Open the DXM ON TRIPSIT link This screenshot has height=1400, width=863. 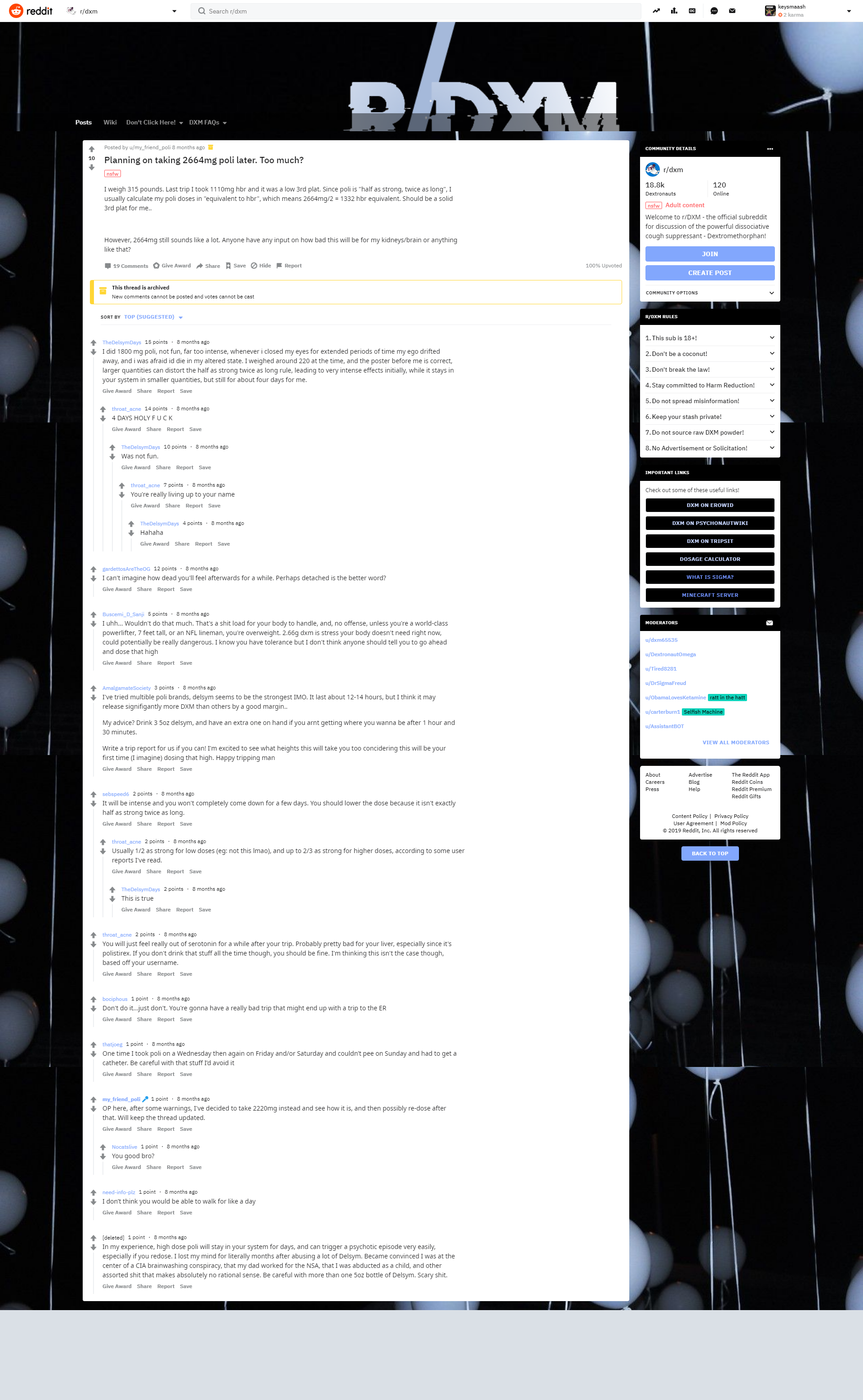[710, 541]
